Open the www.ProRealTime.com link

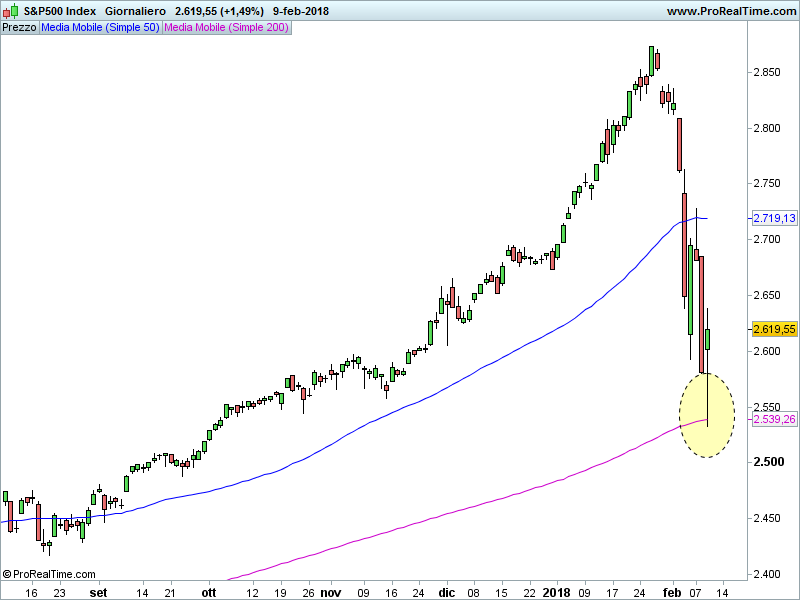point(731,11)
